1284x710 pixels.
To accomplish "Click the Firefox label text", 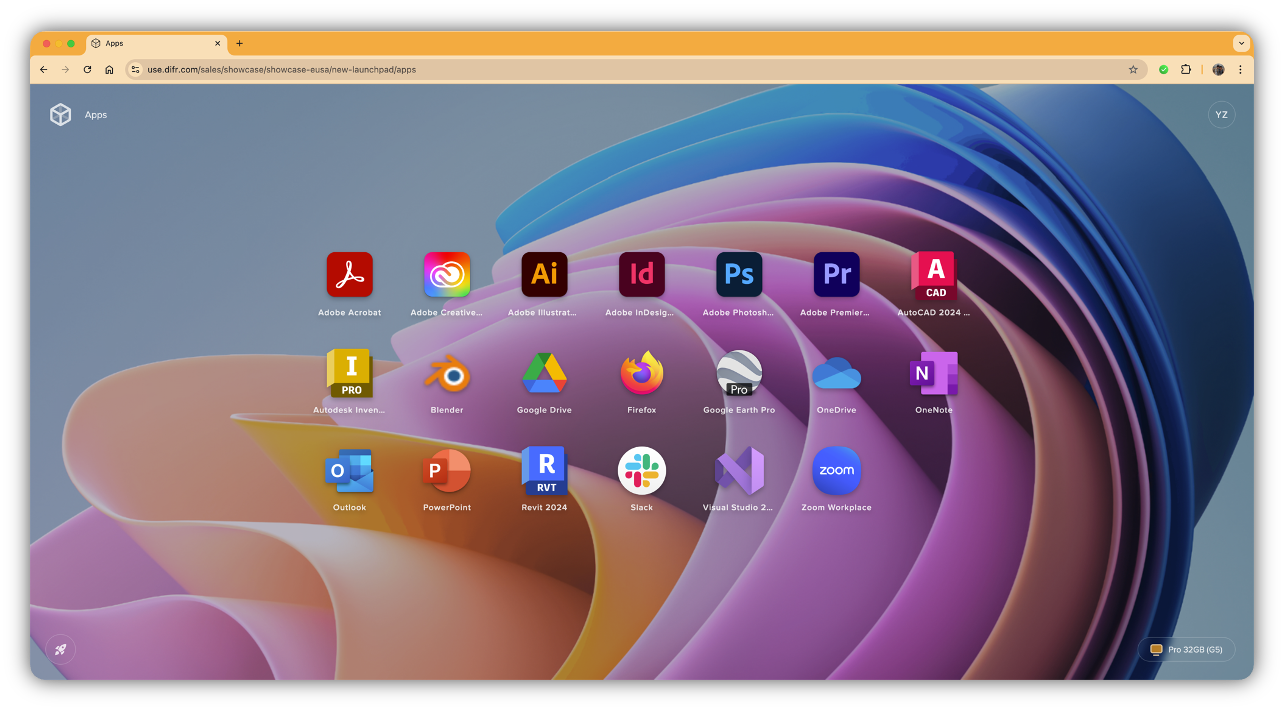I will [x=642, y=410].
